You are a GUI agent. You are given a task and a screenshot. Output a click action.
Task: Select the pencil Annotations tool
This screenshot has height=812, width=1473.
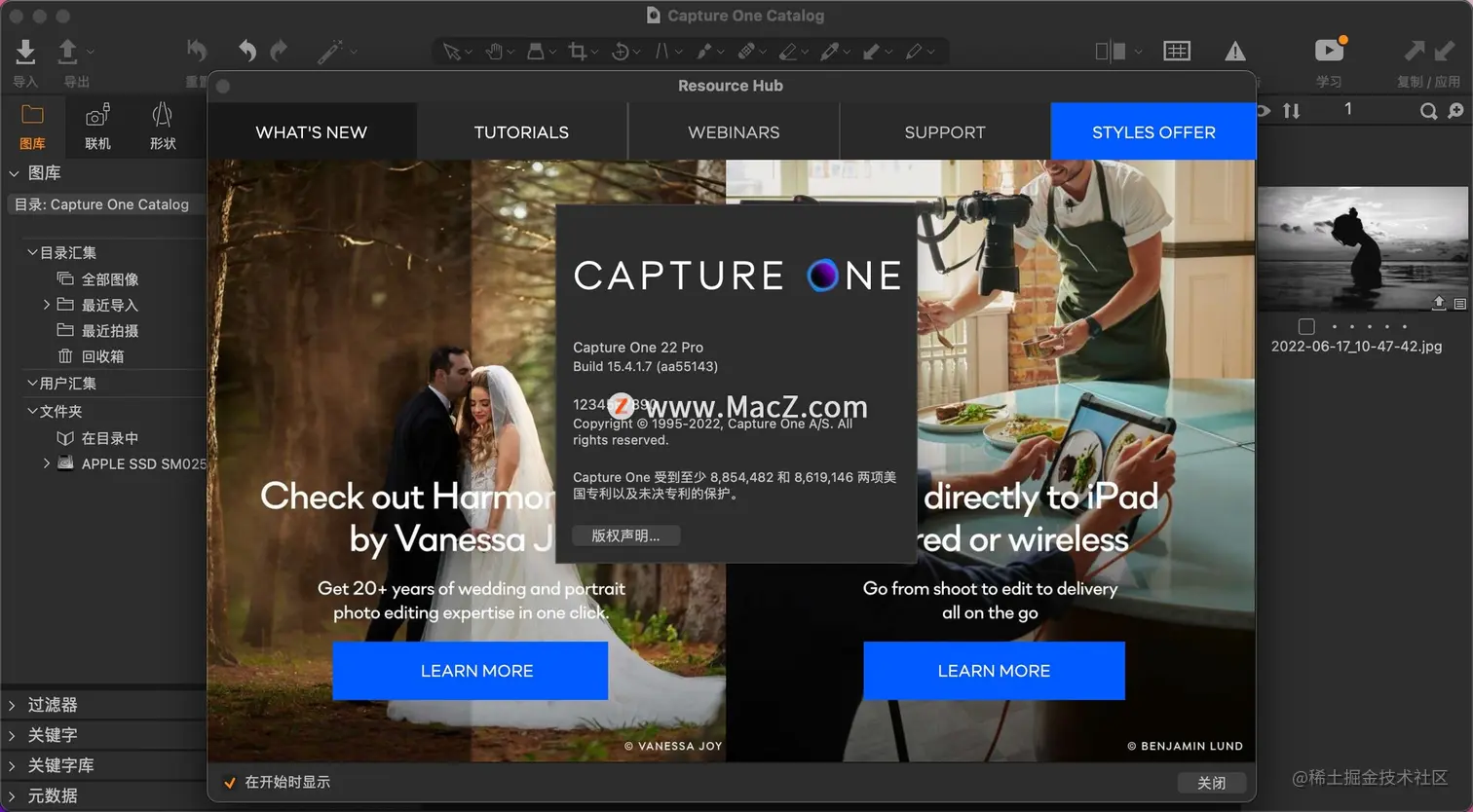click(914, 51)
